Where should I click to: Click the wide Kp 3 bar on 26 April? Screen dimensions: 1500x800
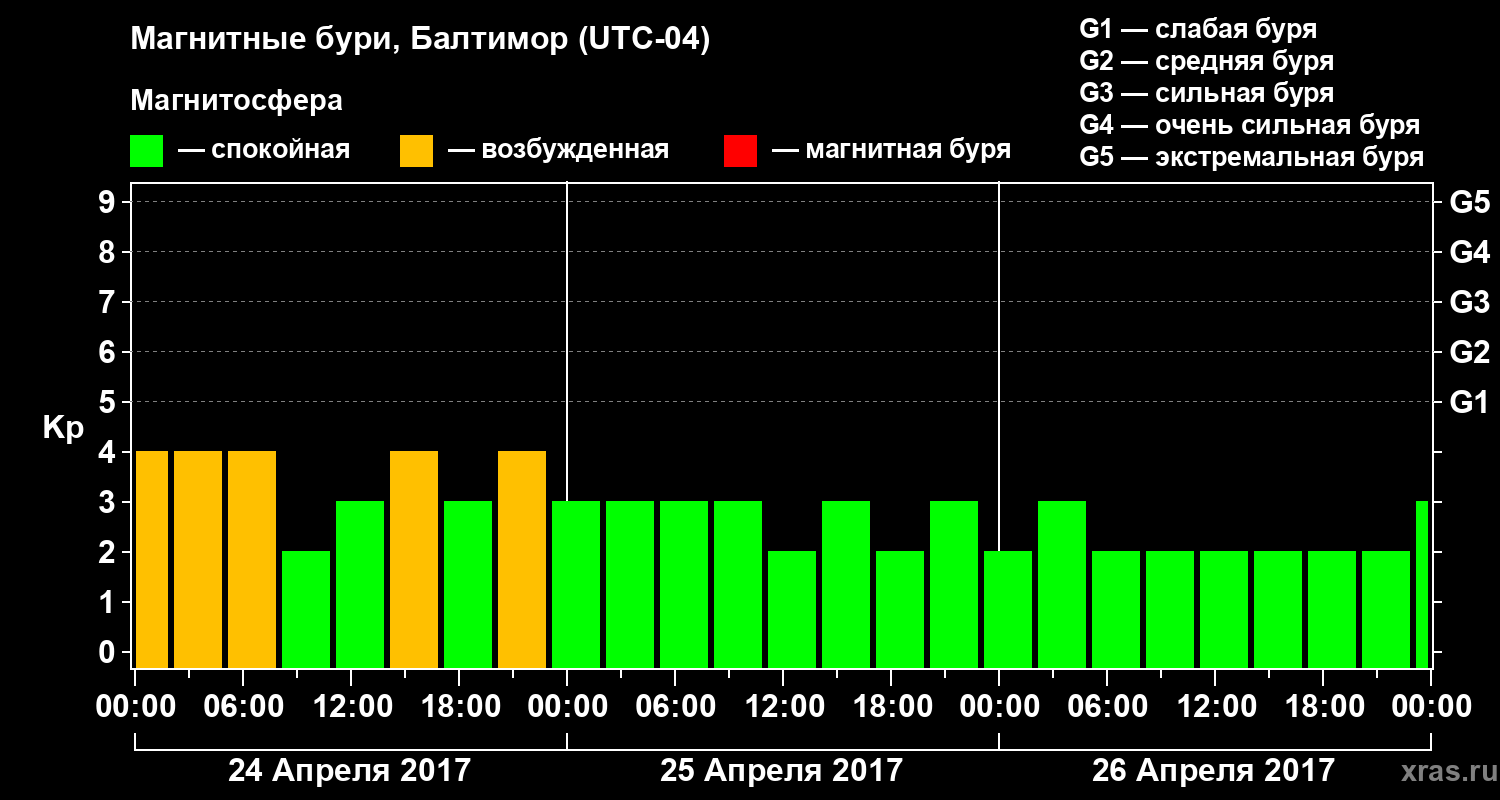(x=1062, y=585)
